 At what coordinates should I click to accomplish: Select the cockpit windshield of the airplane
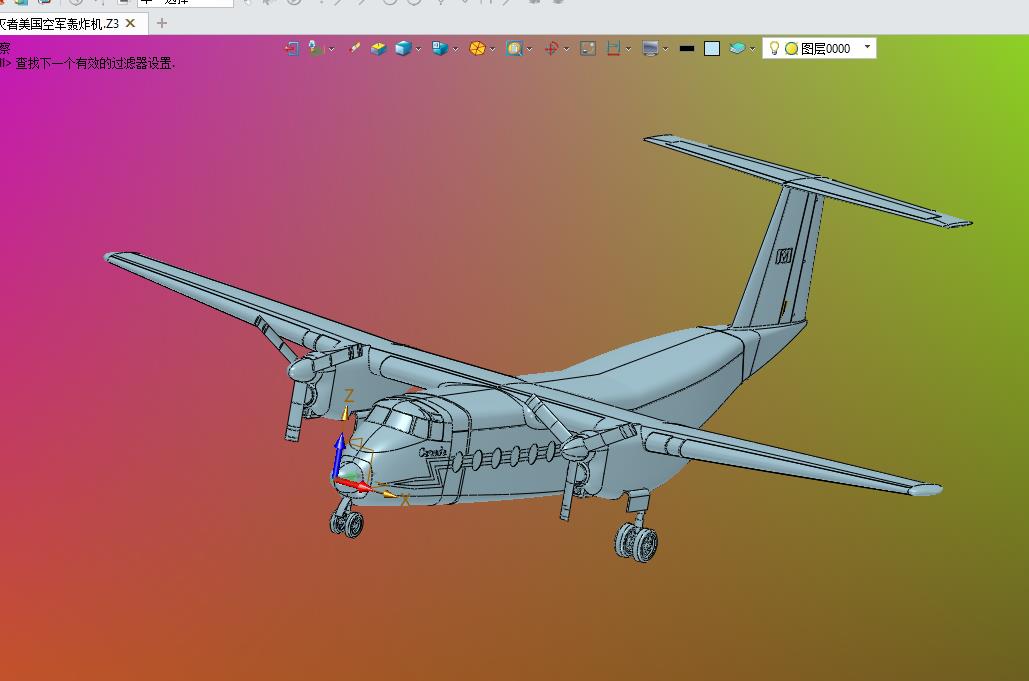(400, 419)
